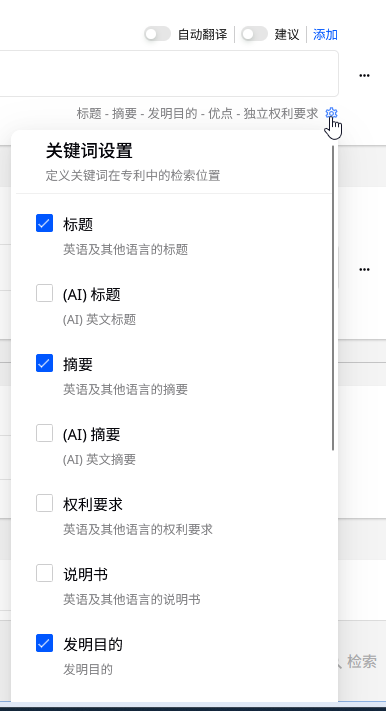Select the 权利要求 option label

93,504
